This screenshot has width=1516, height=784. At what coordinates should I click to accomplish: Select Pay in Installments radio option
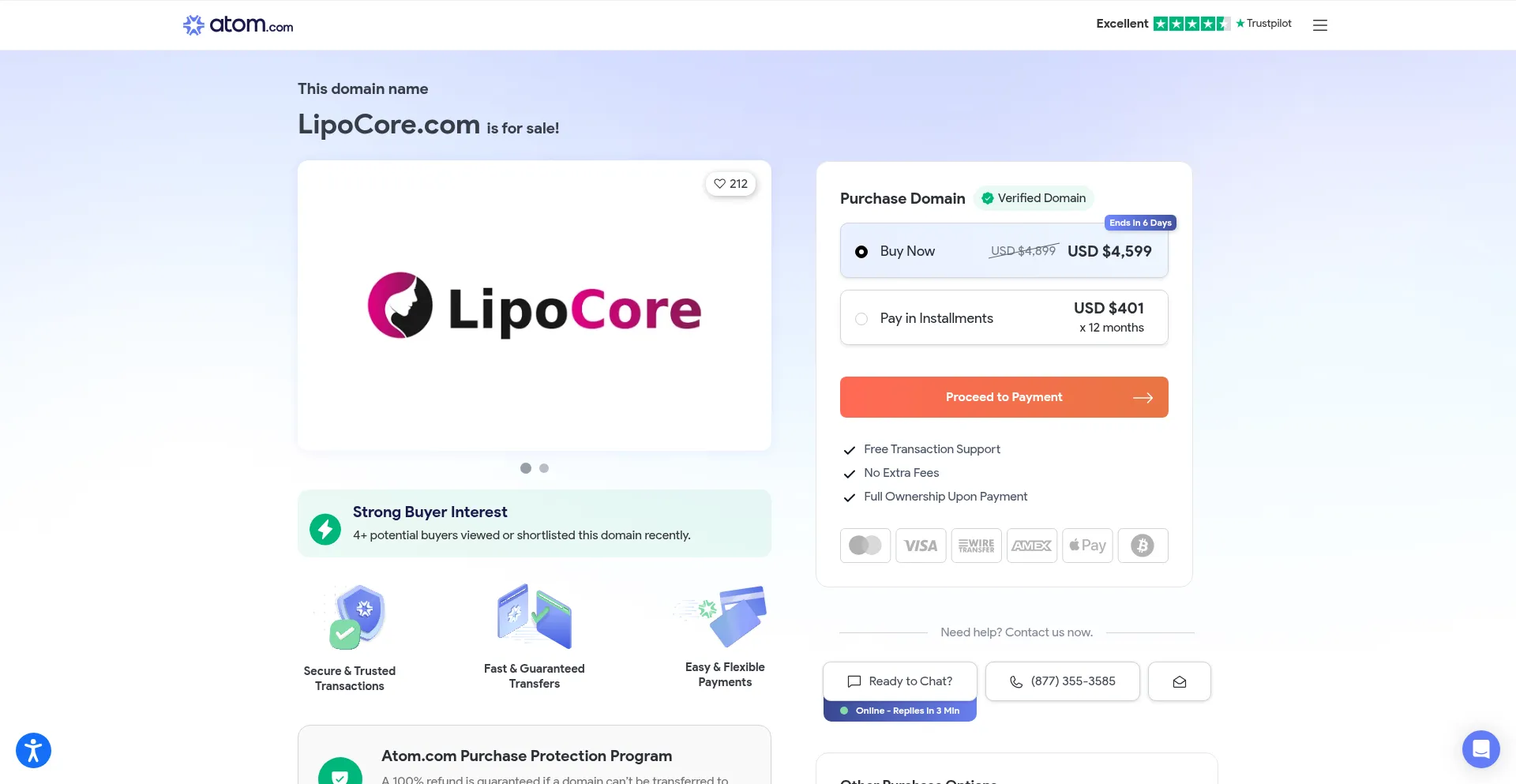(861, 319)
